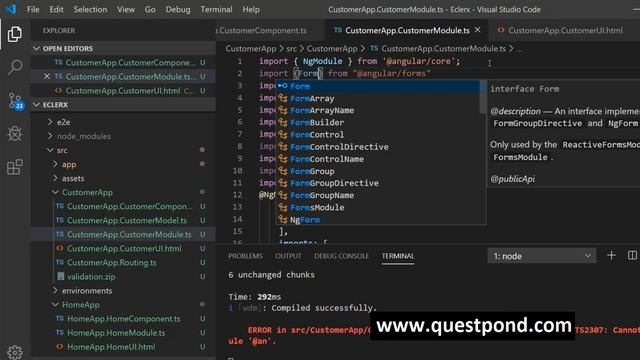Viewport: 640px width, 360px height.
Task: Open the Terminal menu
Action: click(x=216, y=9)
